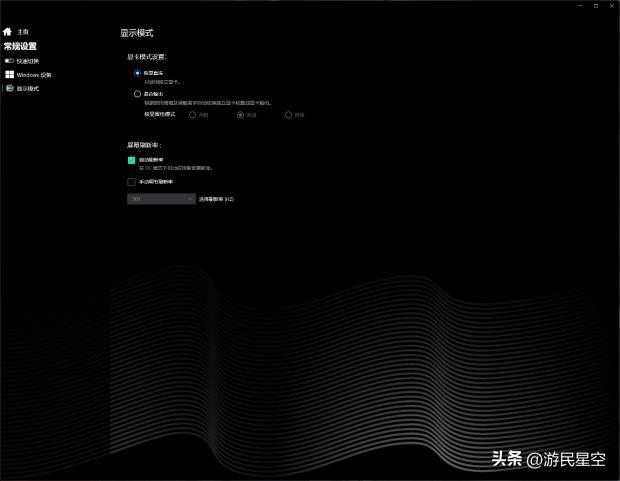The image size is (620, 481).
Task: Close the settings window
Action: 611,6
